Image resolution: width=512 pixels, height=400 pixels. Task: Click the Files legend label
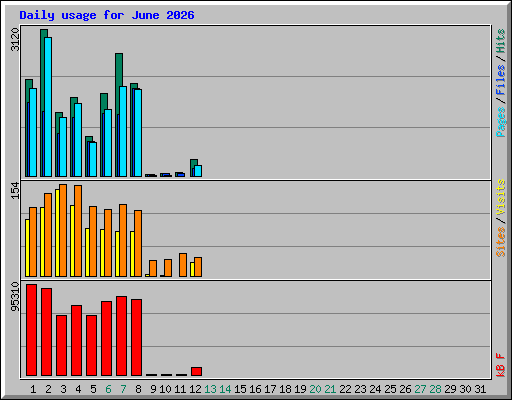(x=500, y=80)
